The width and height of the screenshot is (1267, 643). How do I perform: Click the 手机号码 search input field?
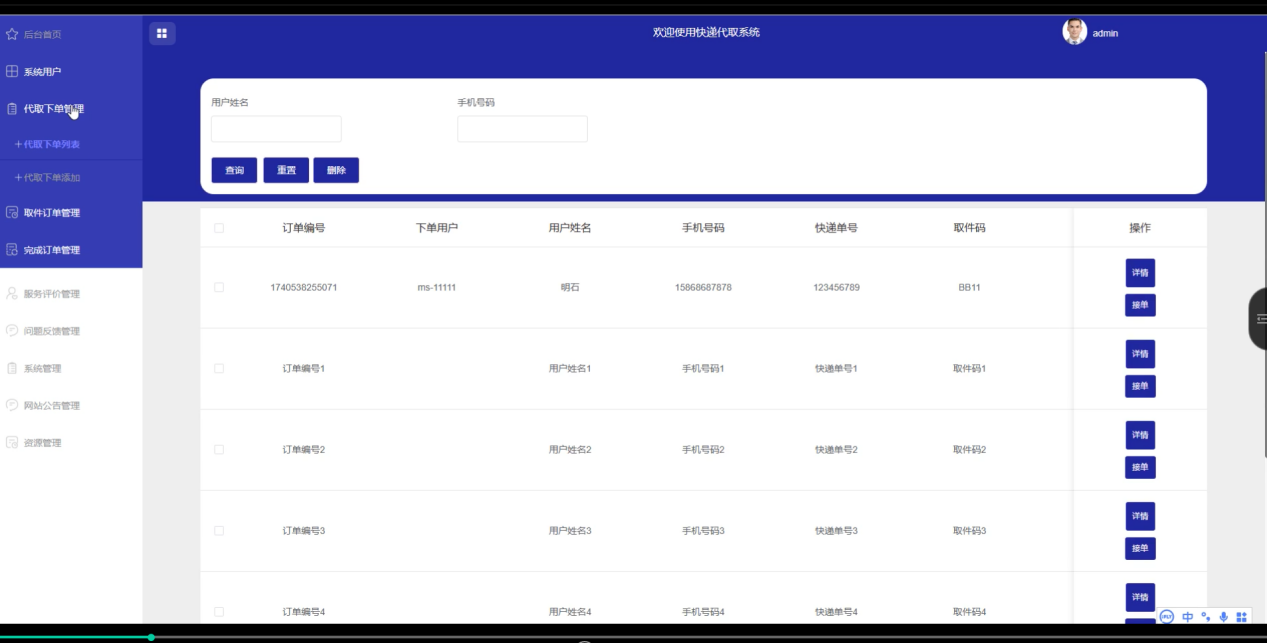tap(522, 129)
